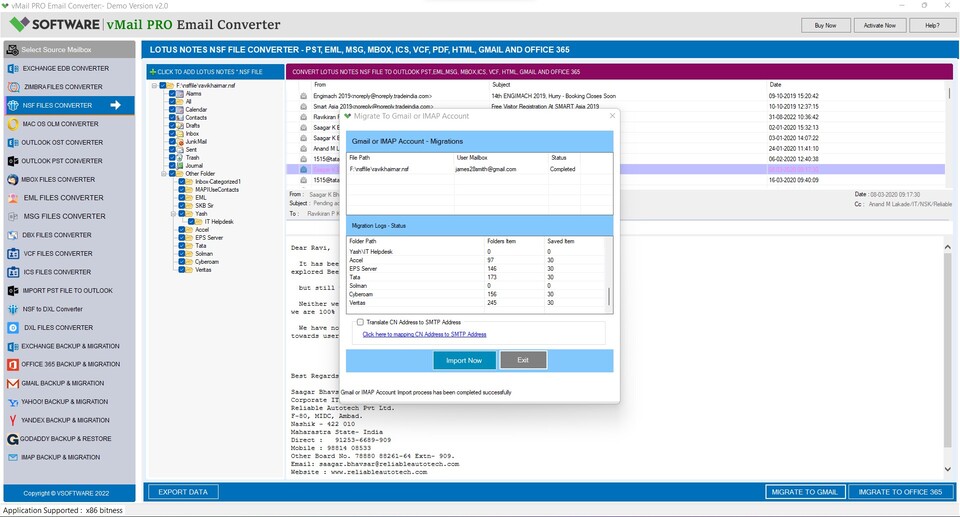Select the Smart Asia 2019 email row
The height and width of the screenshot is (517, 960).
click(x=617, y=107)
